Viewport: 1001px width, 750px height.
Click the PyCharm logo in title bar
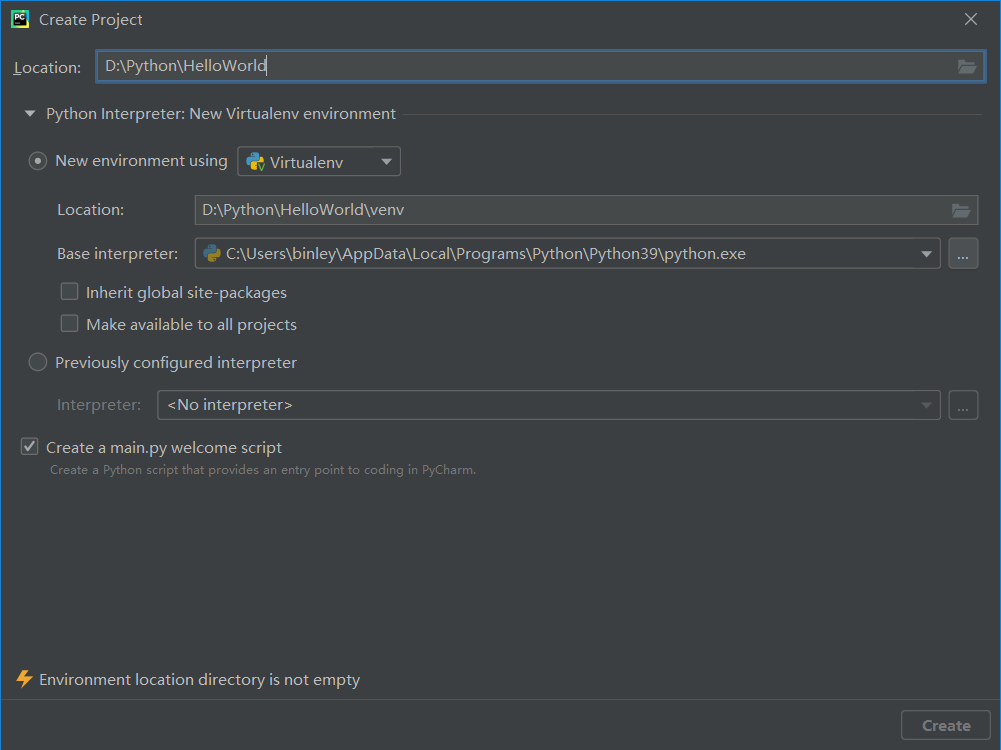(20, 19)
